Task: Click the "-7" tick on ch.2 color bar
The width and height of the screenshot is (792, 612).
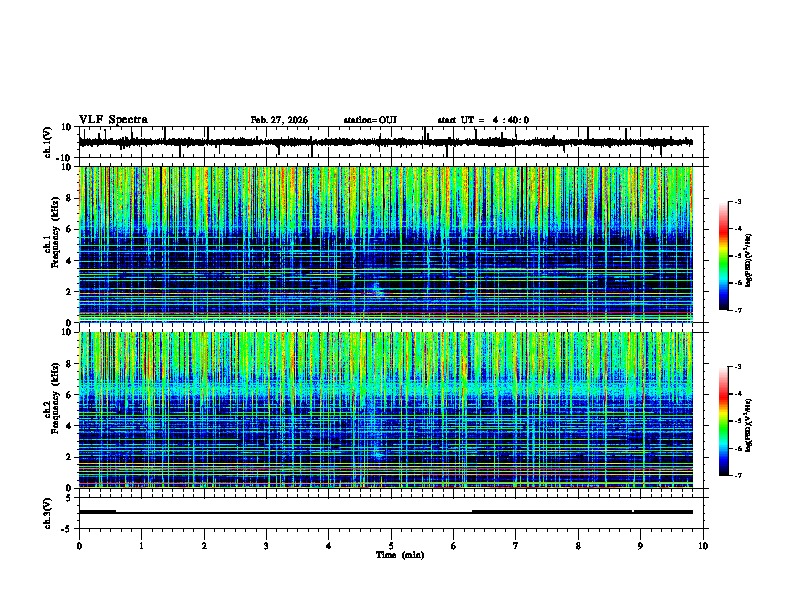Action: pos(737,475)
